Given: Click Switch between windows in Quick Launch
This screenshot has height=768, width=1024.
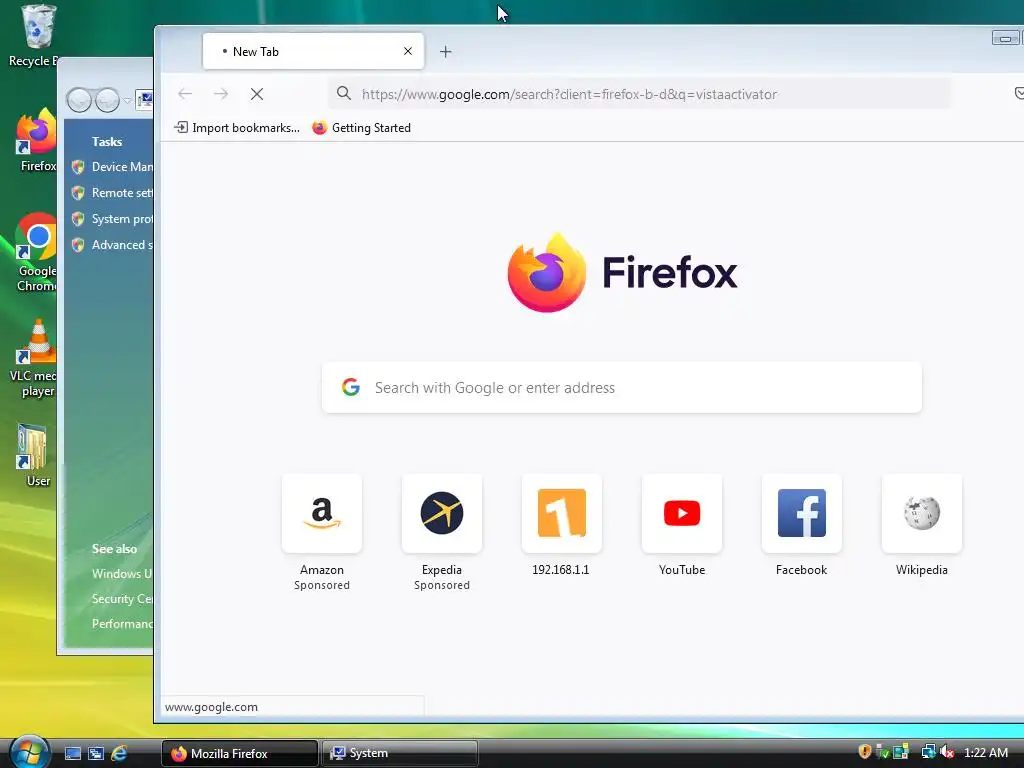Looking at the screenshot, I should pyautogui.click(x=95, y=753).
